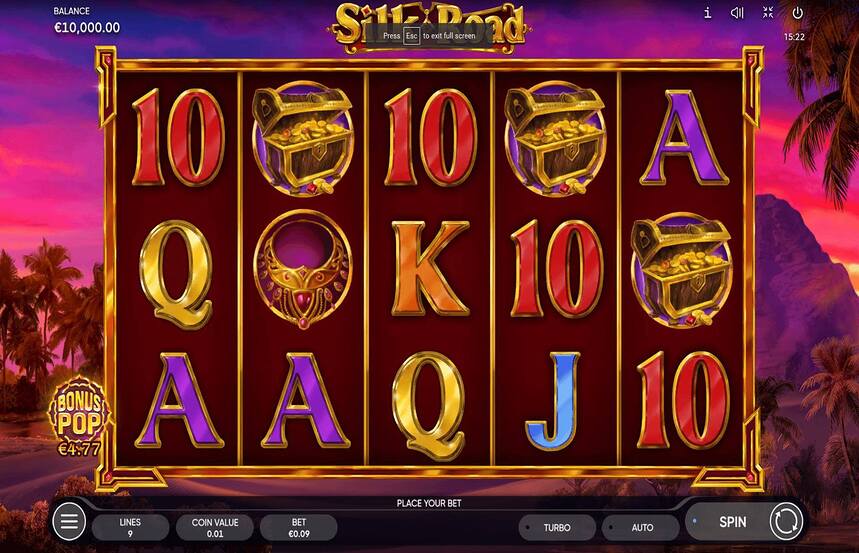Enable Auto spin
859x553 pixels.
pyautogui.click(x=640, y=527)
